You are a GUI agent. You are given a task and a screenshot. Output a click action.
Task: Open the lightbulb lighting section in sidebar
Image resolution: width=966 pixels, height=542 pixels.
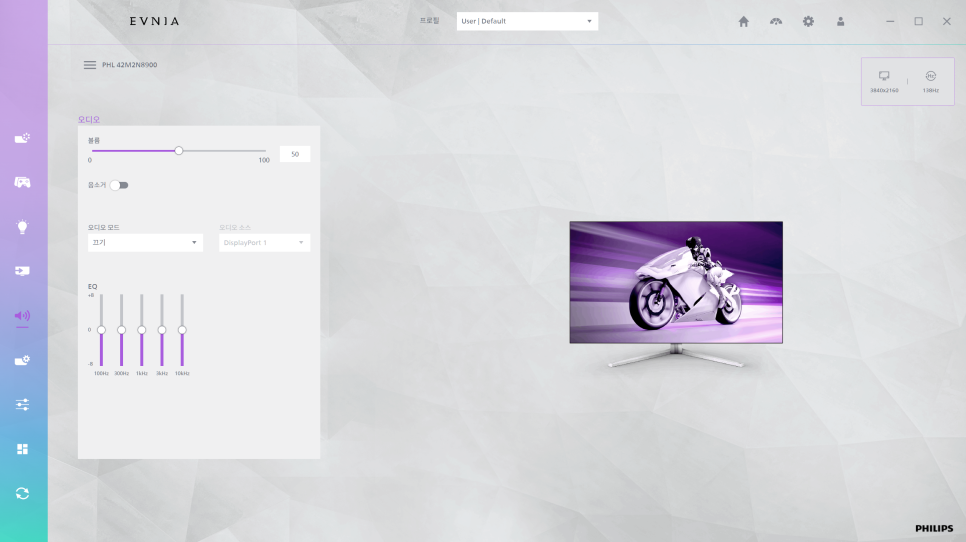(22, 227)
